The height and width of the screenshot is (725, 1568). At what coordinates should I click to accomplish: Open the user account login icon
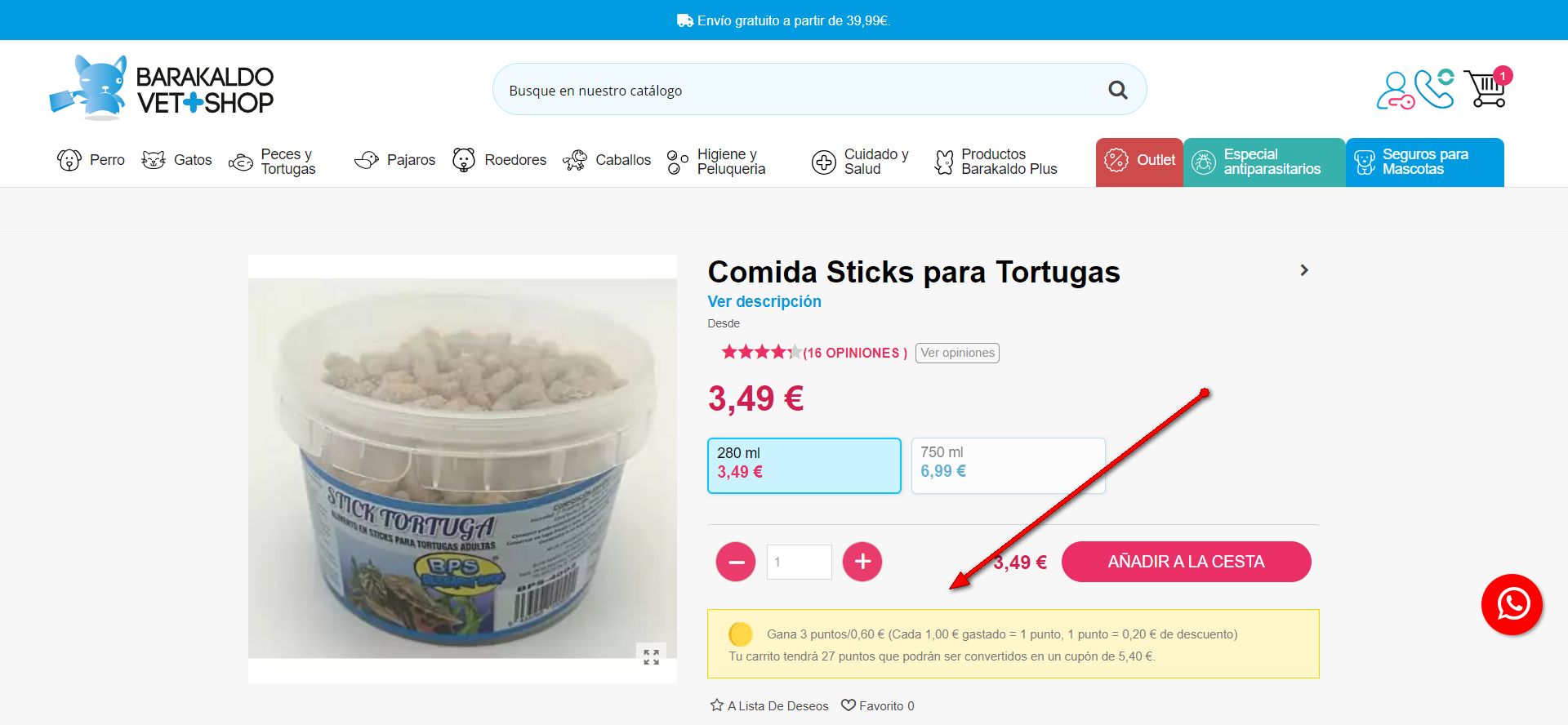(1395, 91)
